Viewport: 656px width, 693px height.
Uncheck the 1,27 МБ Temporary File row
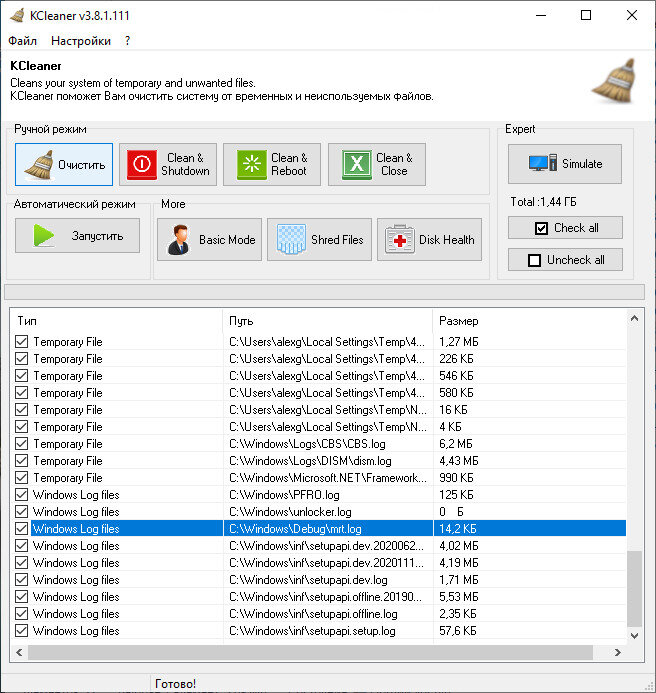coord(21,342)
